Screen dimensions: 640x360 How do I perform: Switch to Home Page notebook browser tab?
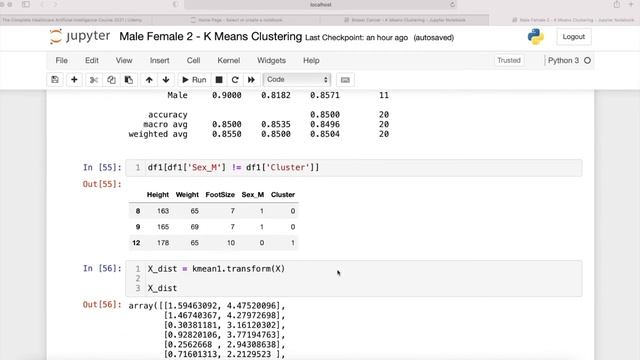pyautogui.click(x=237, y=20)
